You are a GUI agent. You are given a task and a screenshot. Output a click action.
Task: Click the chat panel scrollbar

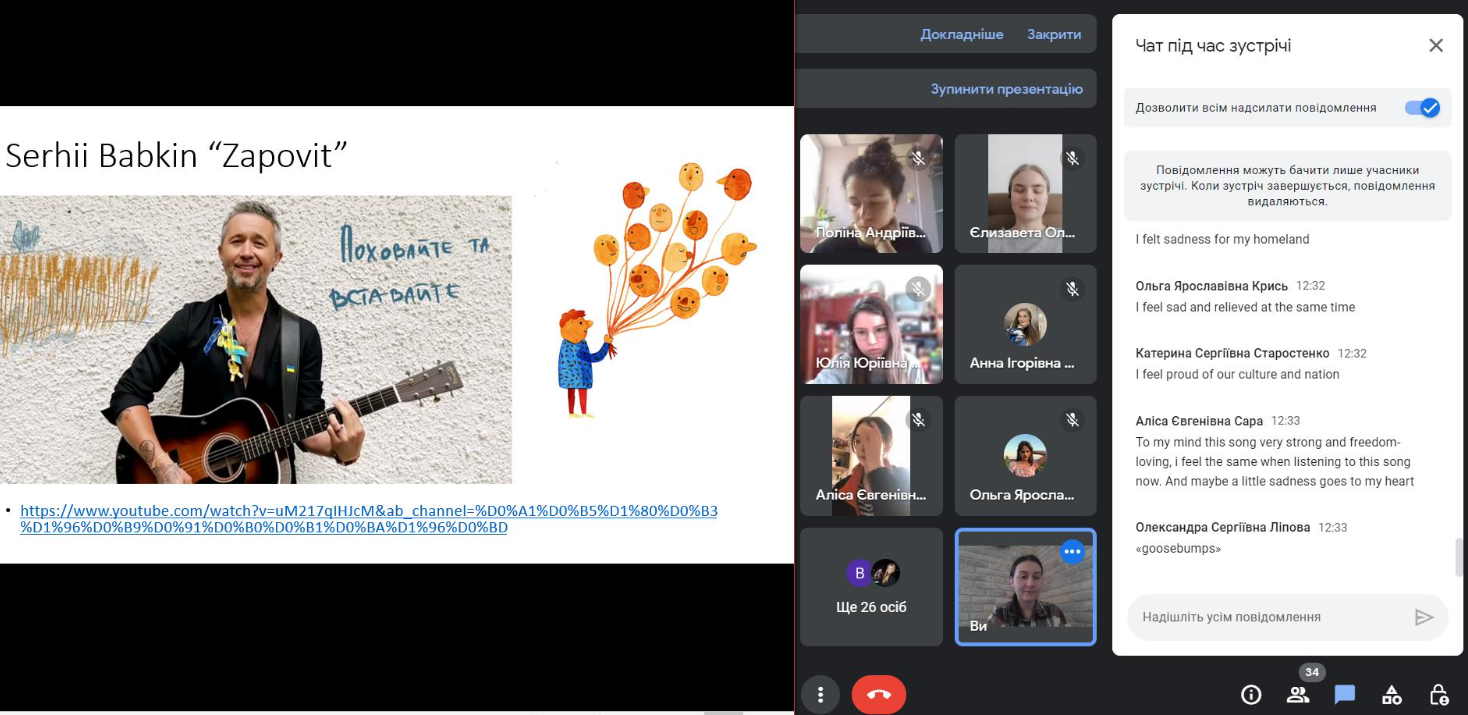tap(1458, 556)
